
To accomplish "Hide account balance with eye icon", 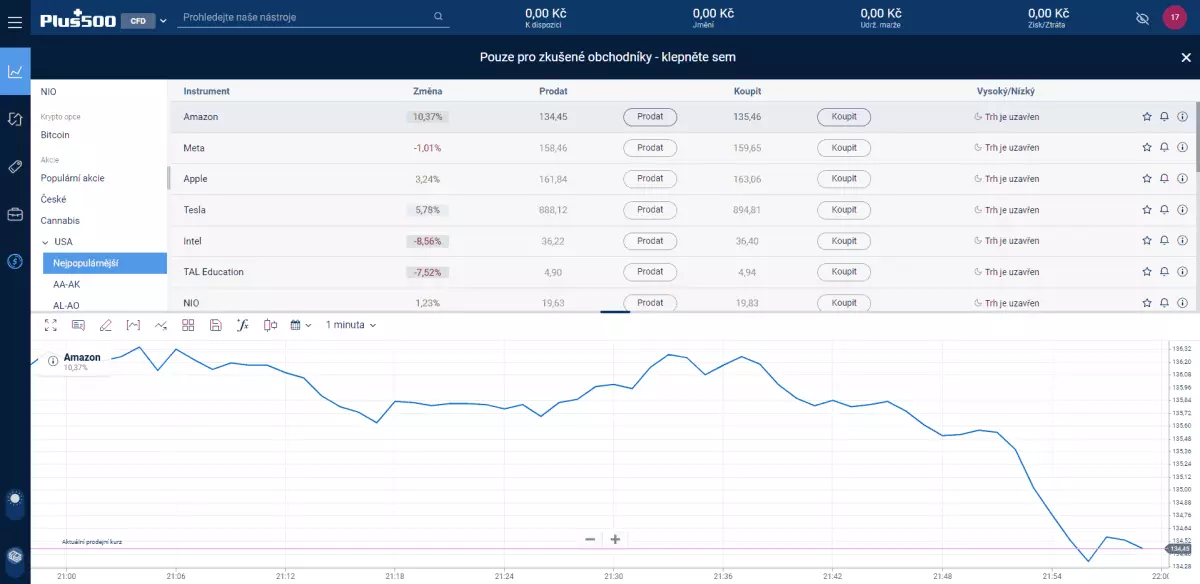I will pyautogui.click(x=1143, y=19).
